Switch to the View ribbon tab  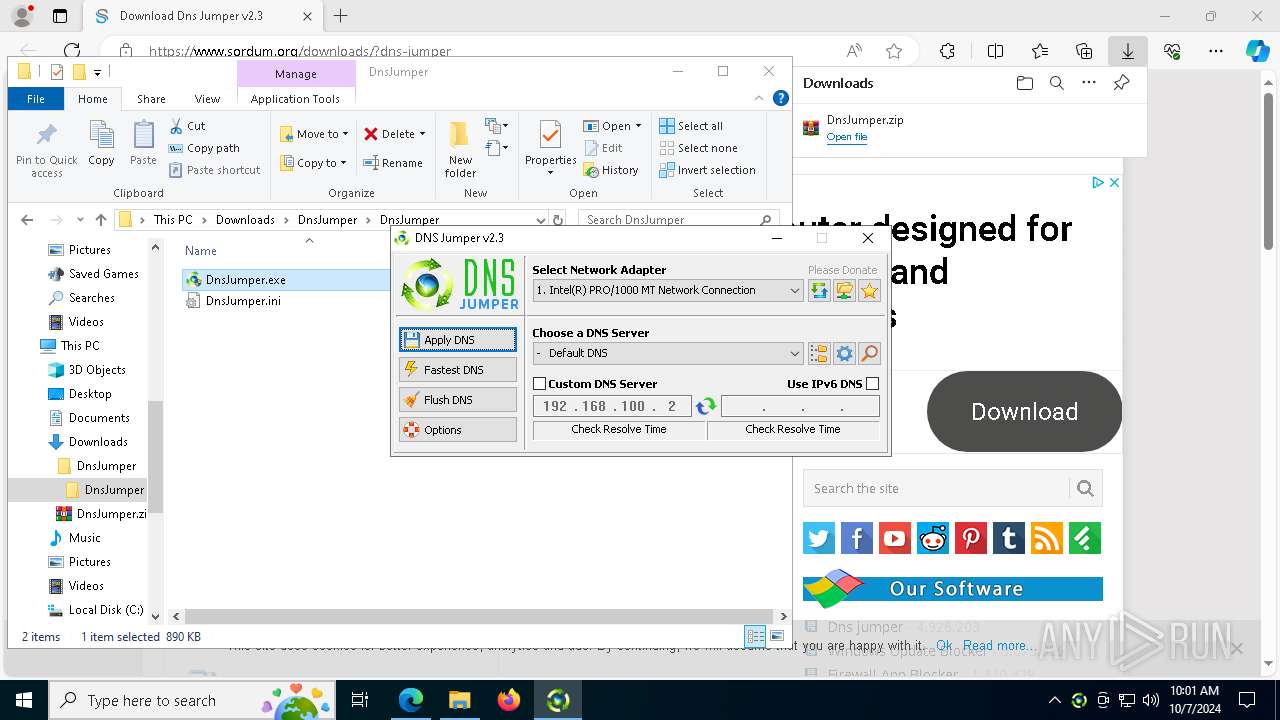(207, 99)
